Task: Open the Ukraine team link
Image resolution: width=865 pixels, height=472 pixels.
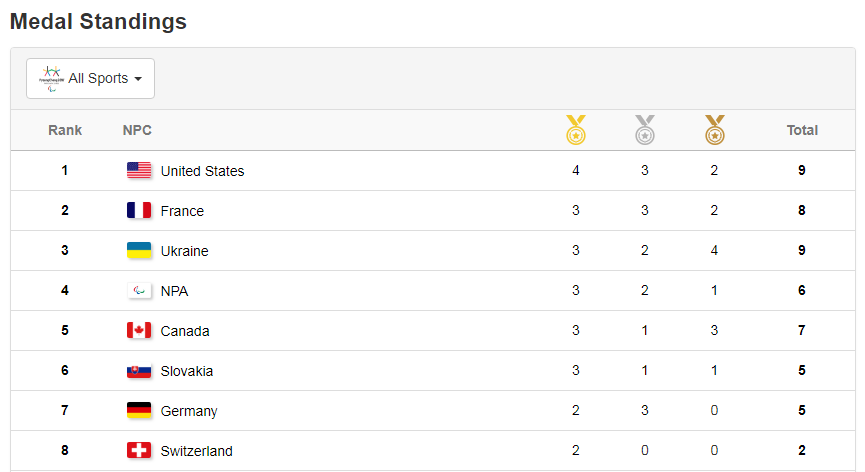Action: click(x=184, y=251)
